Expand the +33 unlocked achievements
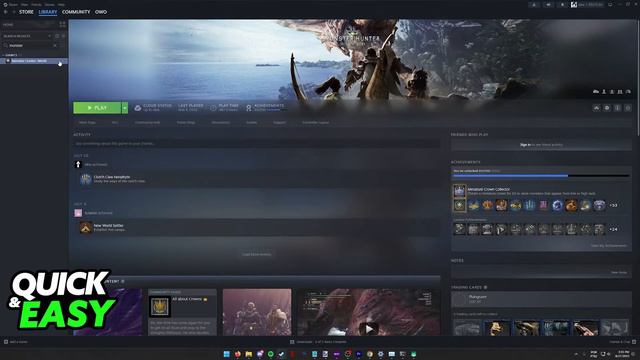 pyautogui.click(x=613, y=205)
